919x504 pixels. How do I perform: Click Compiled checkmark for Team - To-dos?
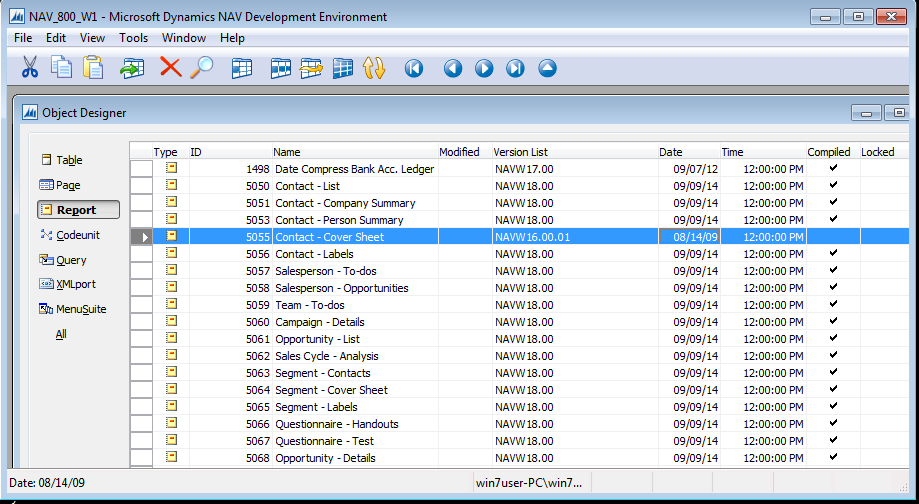[x=833, y=305]
